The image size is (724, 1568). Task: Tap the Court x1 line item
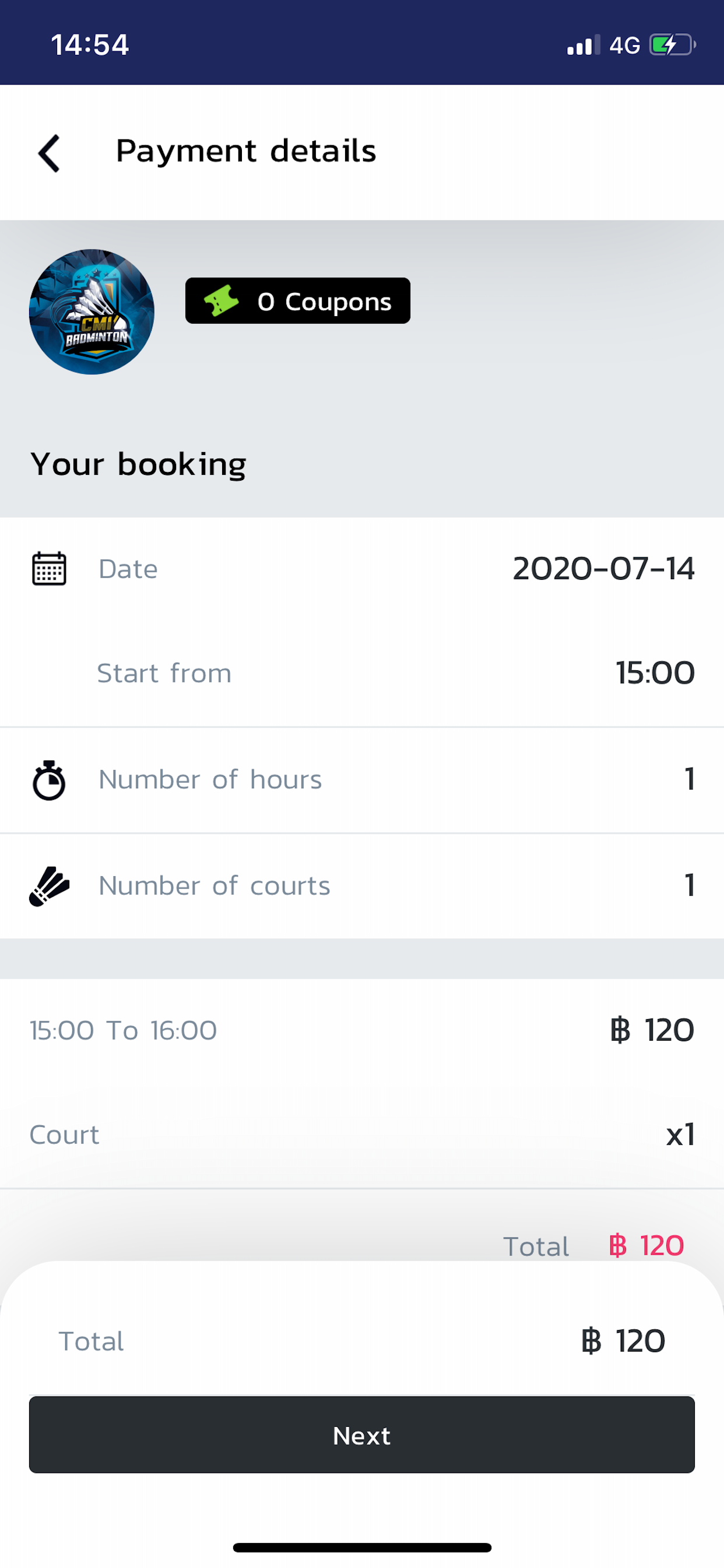click(x=362, y=1135)
